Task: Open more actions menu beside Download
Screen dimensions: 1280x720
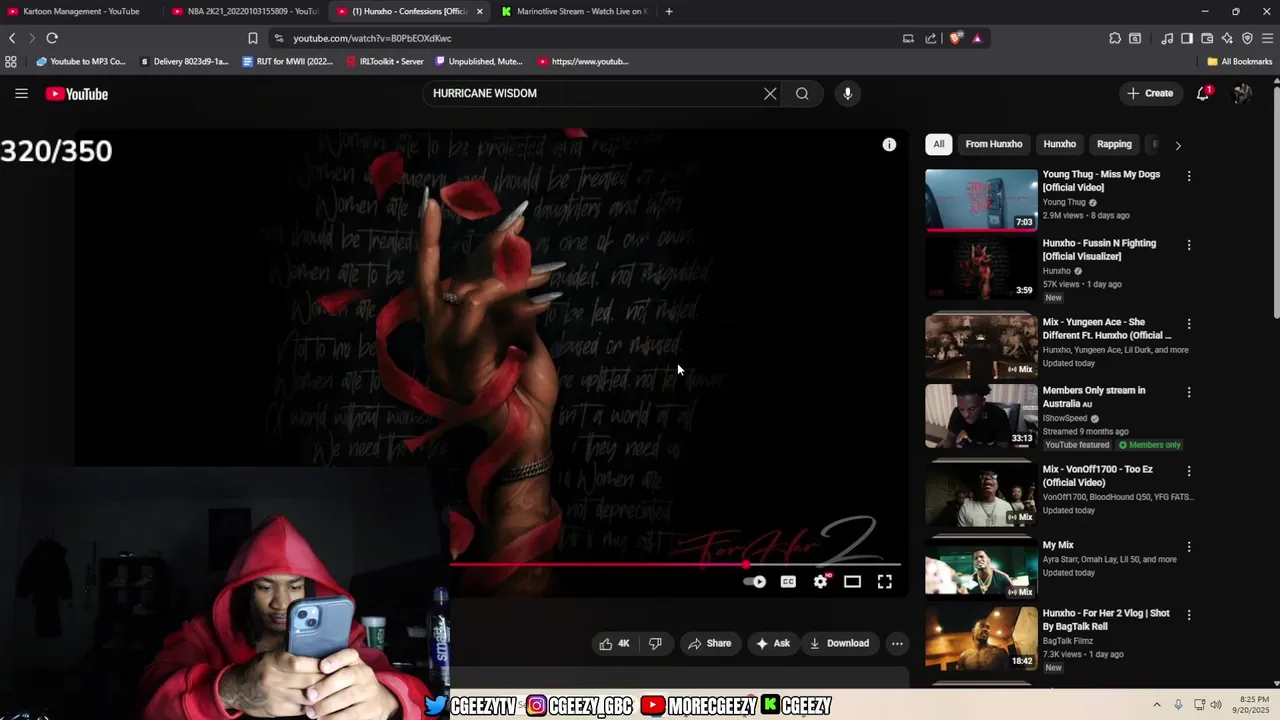Action: click(x=897, y=643)
